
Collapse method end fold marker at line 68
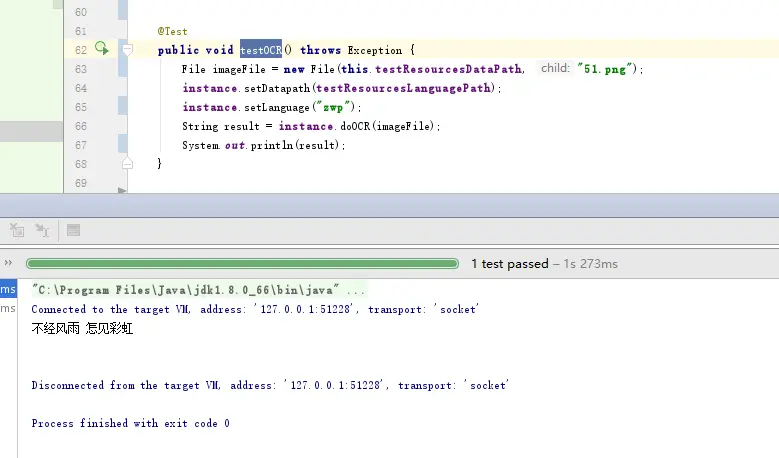[x=128, y=163]
